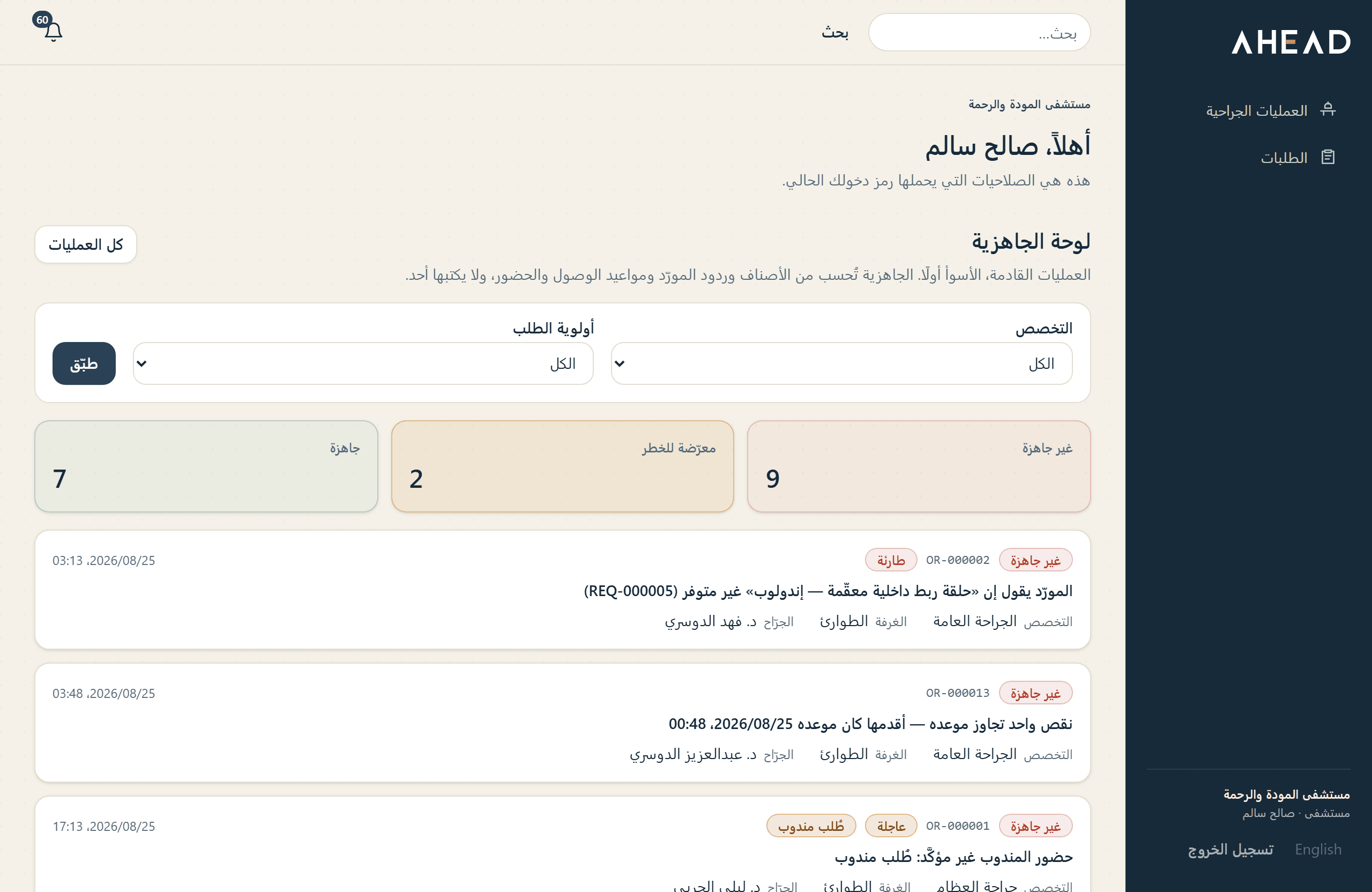Image resolution: width=1372 pixels, height=892 pixels.
Task: Click timestamp 2026/08/25 17:13
Action: 104,826
